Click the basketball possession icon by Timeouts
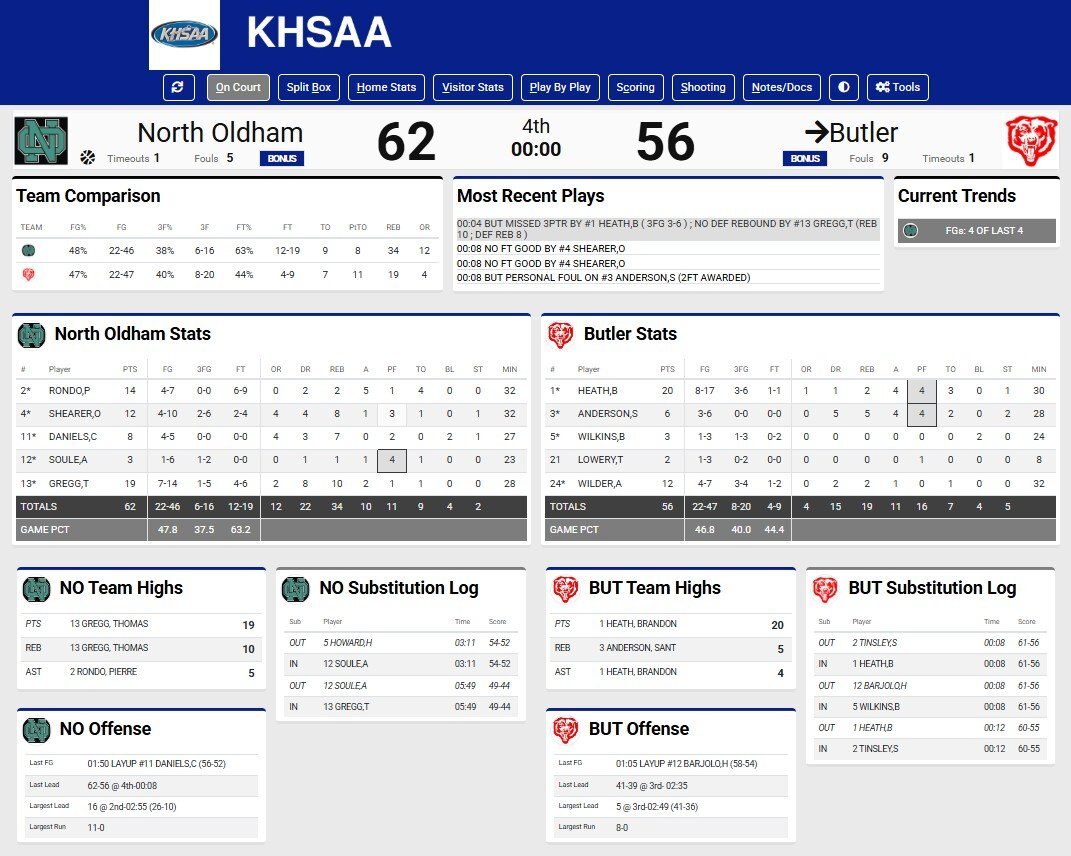The width and height of the screenshot is (1071, 856). [87, 158]
